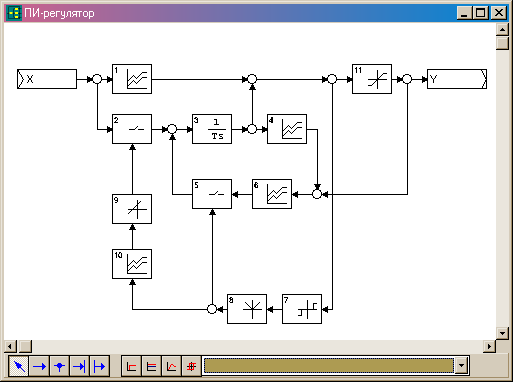Select the arrow pointer tool
513x382 pixels.
pyautogui.click(x=19, y=367)
